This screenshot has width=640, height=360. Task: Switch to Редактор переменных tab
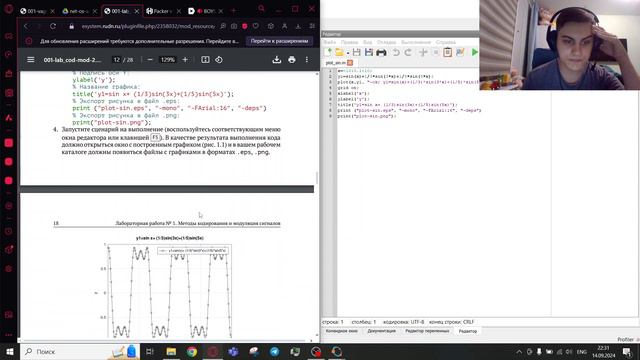click(x=427, y=331)
